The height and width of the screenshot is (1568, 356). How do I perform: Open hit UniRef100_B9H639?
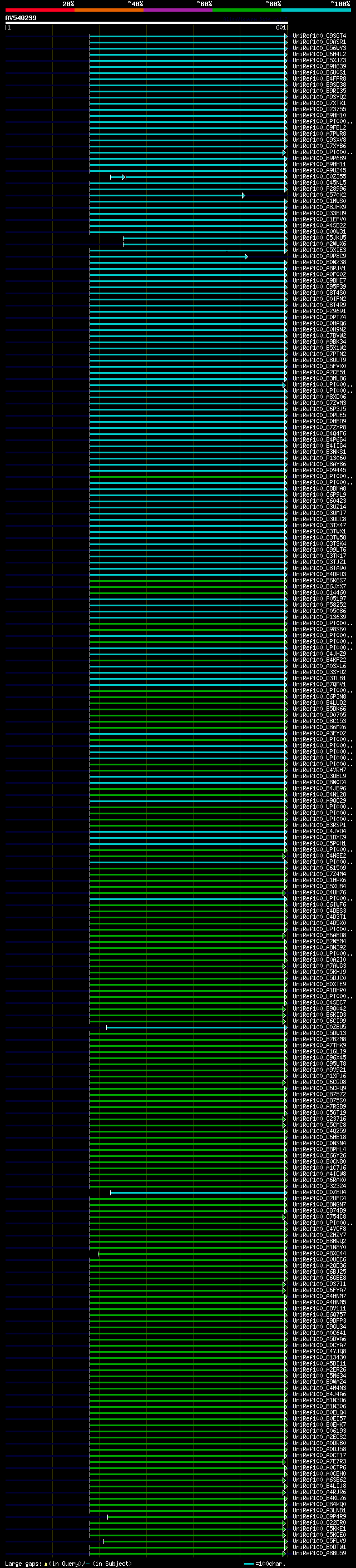tap(319, 66)
